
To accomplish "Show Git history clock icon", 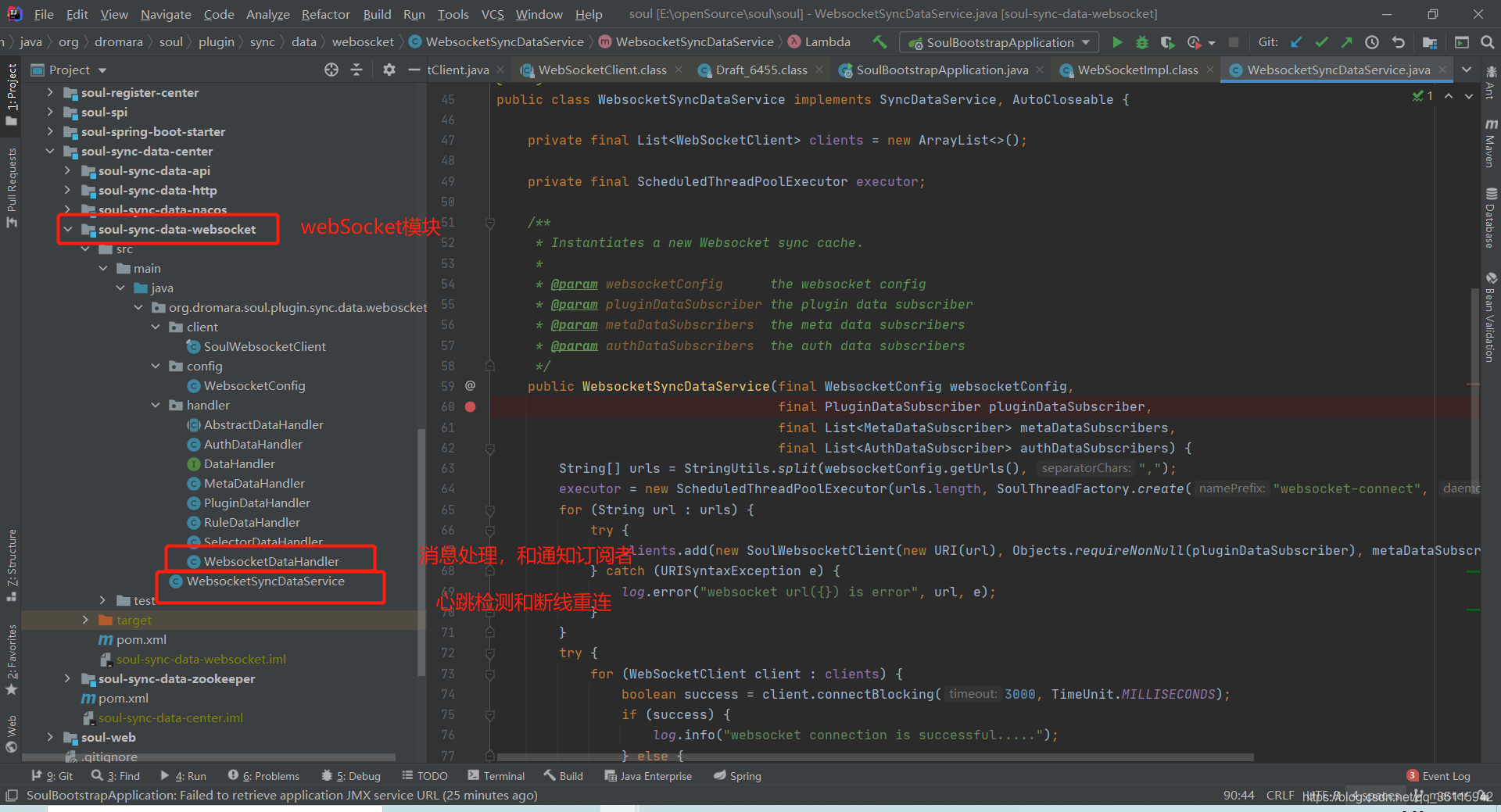I will 1372,42.
